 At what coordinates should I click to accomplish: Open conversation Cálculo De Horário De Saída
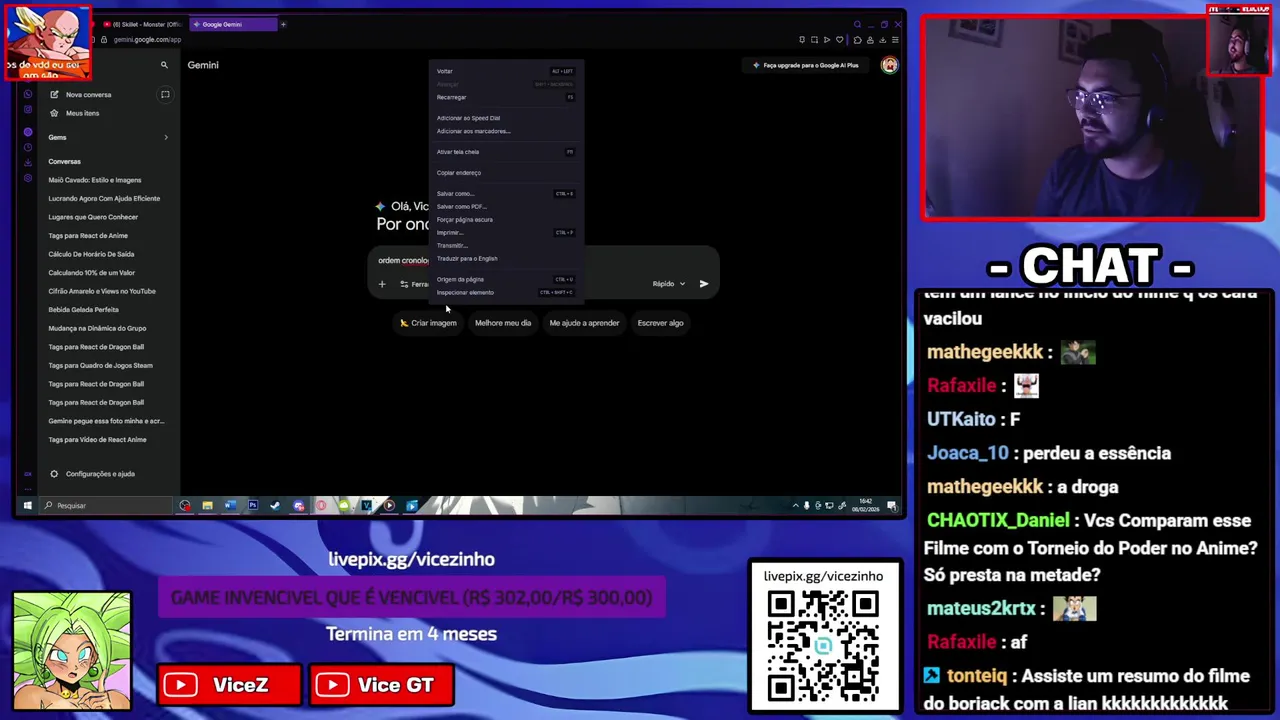(x=91, y=254)
